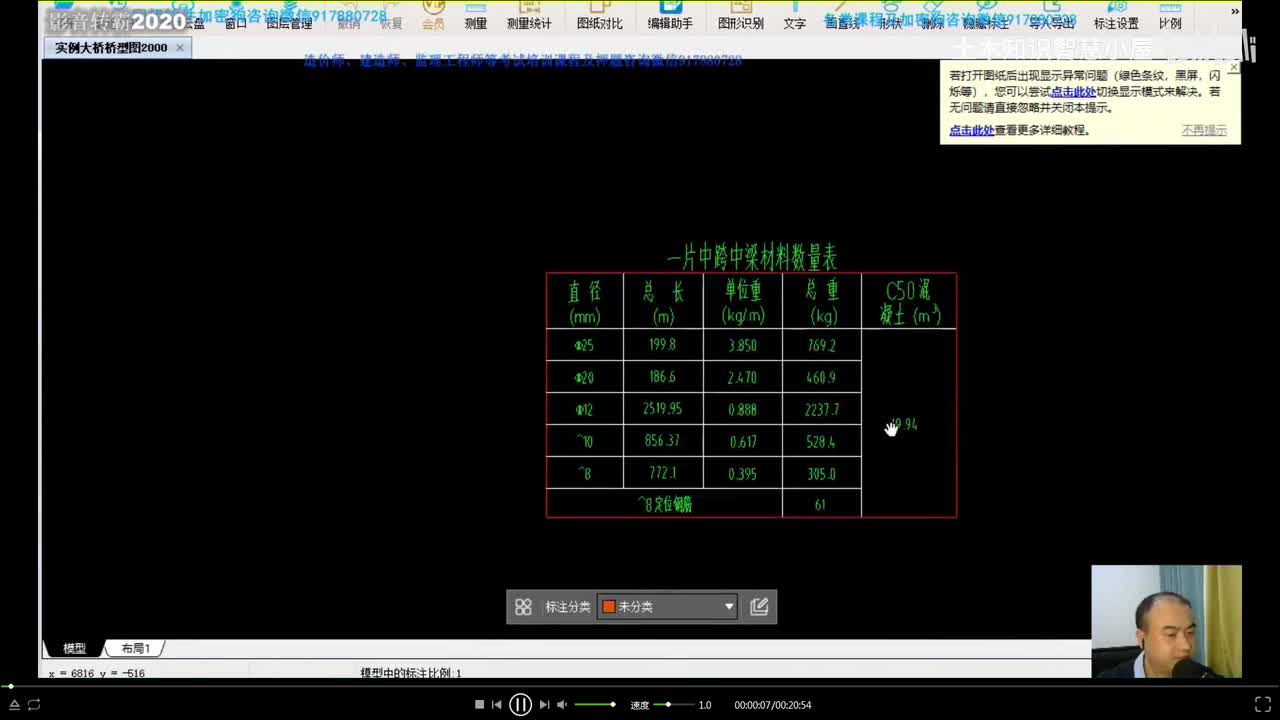Click the orange 未分类 color swatch

click(x=608, y=606)
